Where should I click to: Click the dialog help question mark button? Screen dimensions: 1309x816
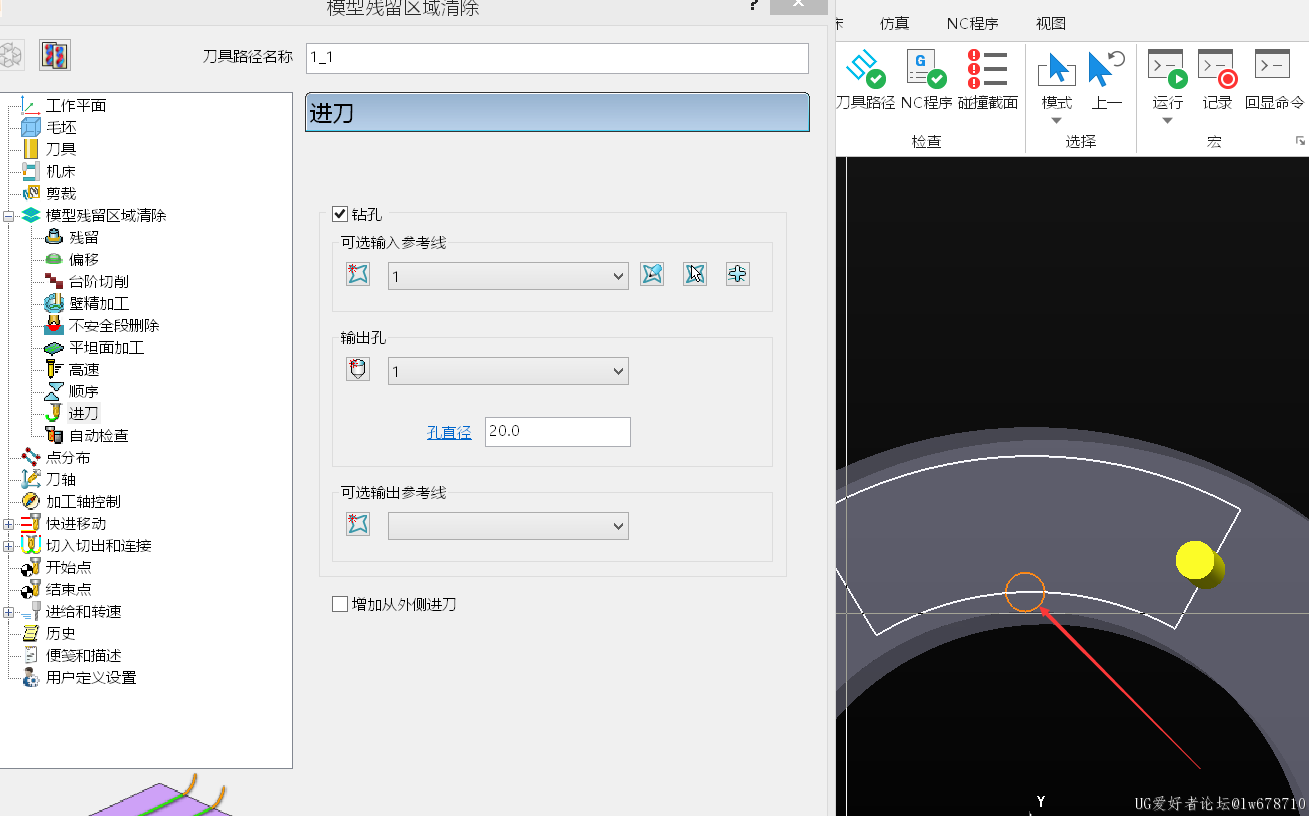pyautogui.click(x=753, y=6)
